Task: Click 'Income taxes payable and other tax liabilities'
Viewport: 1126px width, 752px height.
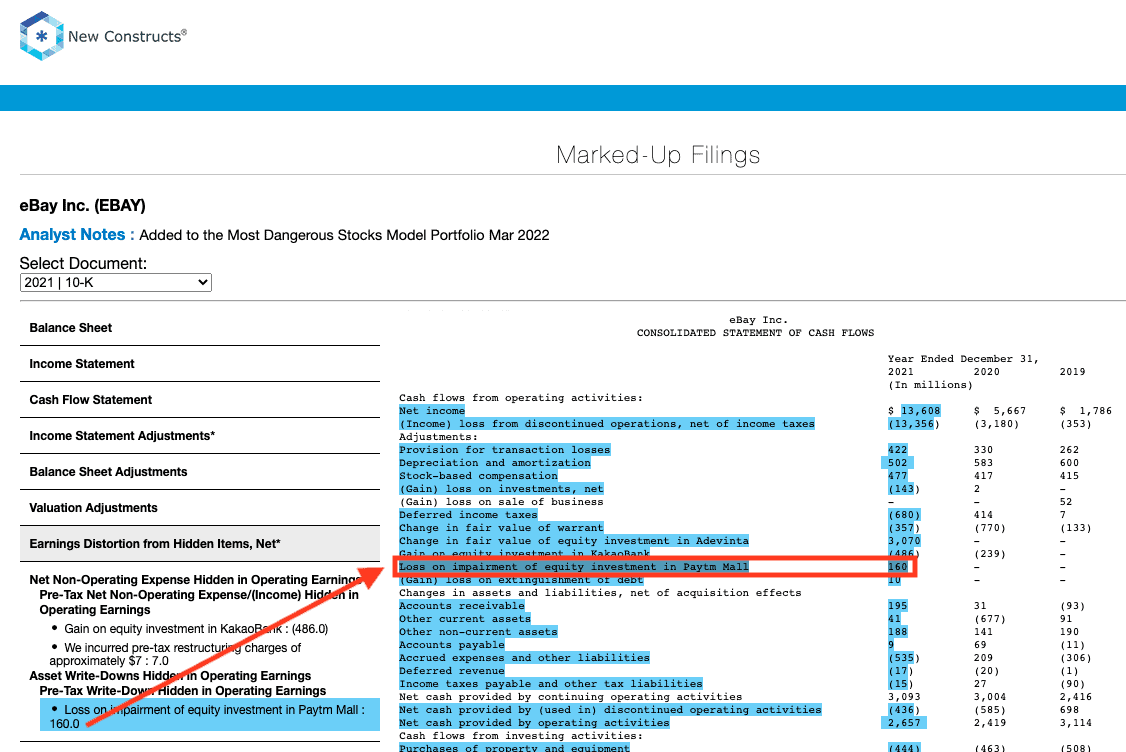Action: 551,684
